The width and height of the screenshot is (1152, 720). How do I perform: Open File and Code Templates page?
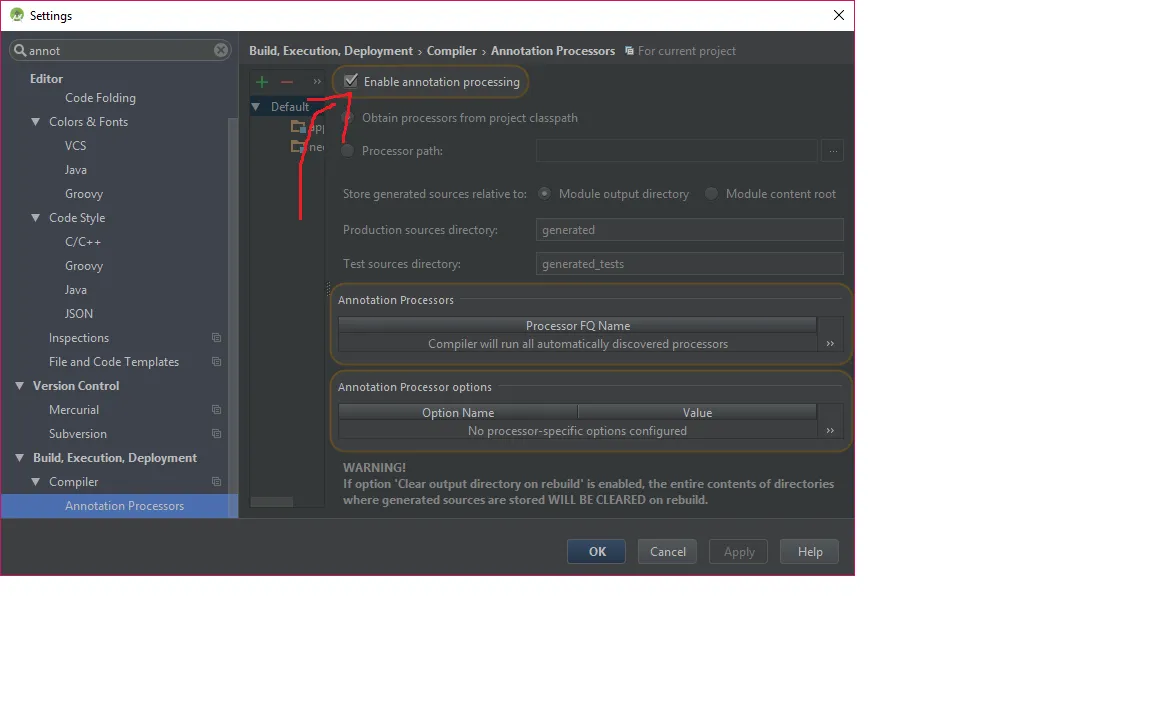click(114, 361)
